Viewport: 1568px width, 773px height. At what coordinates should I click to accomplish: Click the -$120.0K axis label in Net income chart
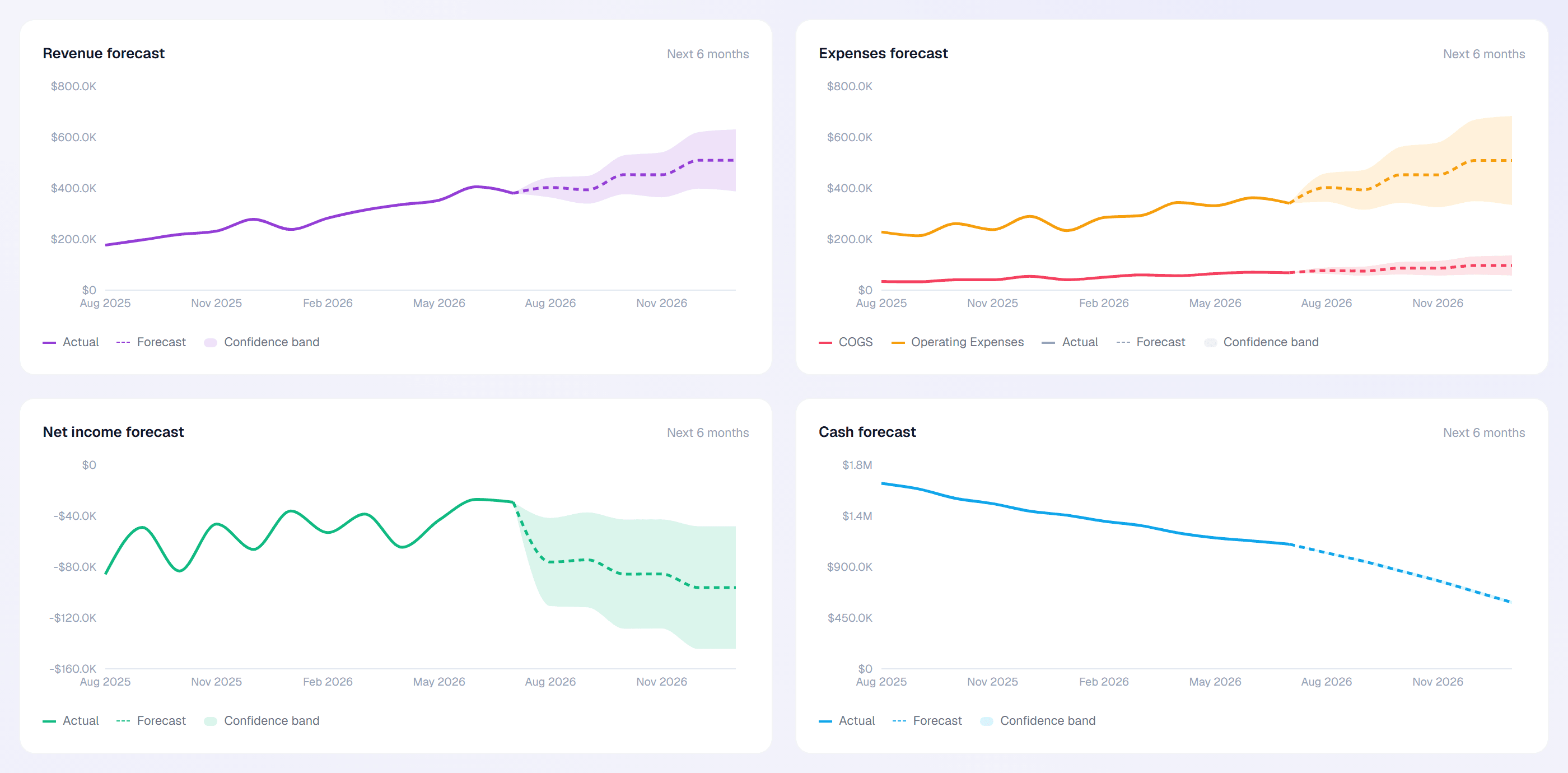(73, 618)
